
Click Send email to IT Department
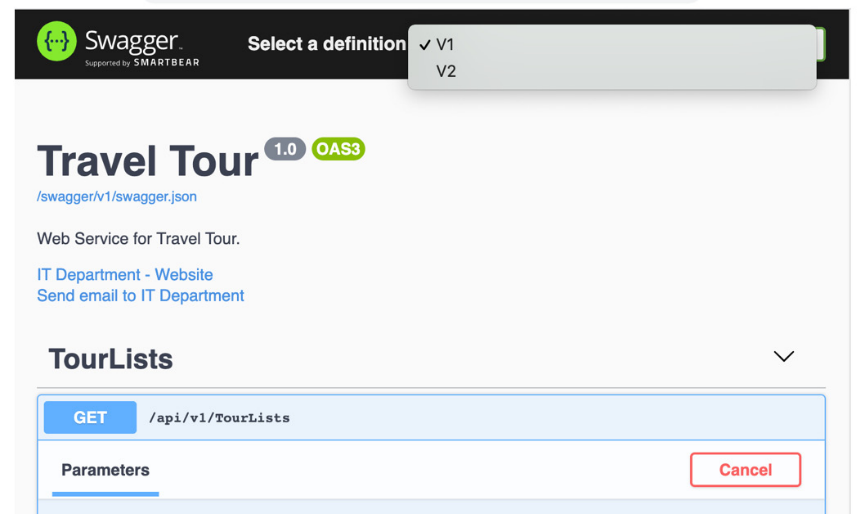(141, 296)
